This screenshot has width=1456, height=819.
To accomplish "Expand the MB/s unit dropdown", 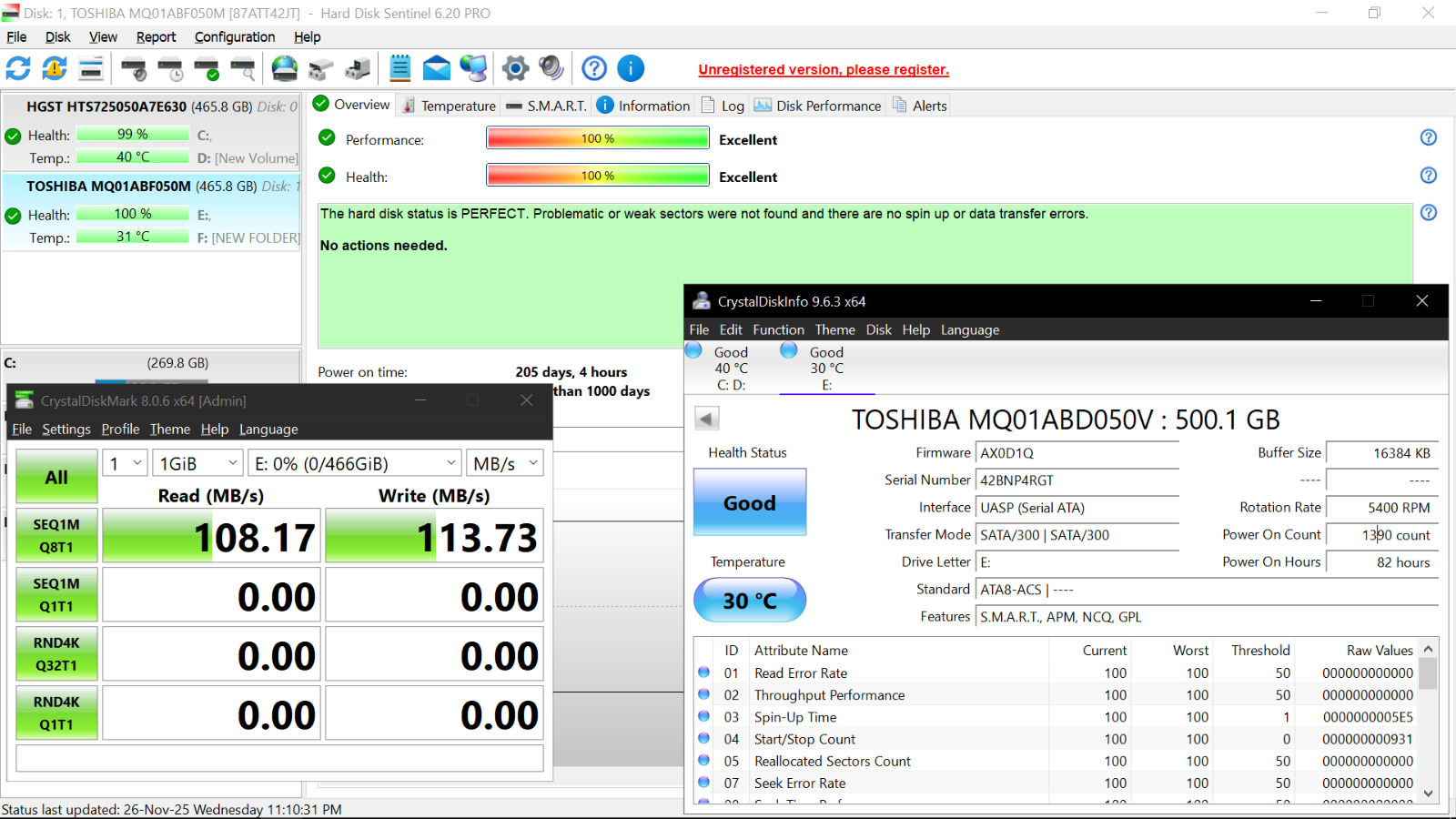I will click(x=504, y=463).
